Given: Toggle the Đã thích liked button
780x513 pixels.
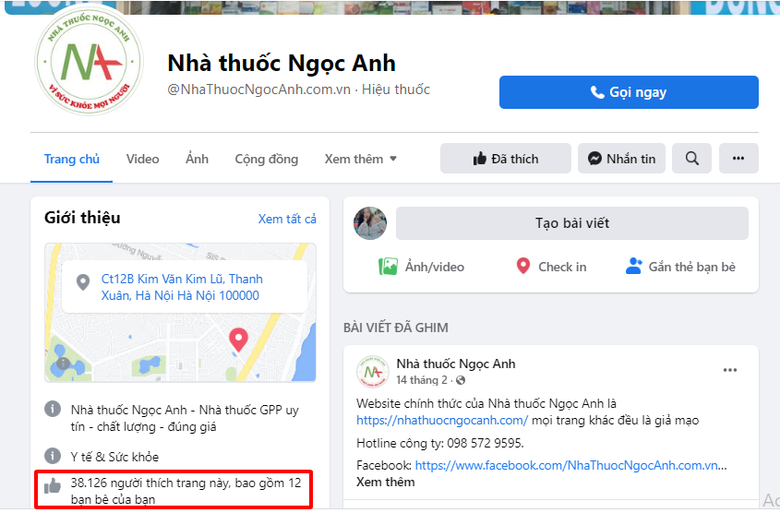Looking at the screenshot, I should coord(505,158).
